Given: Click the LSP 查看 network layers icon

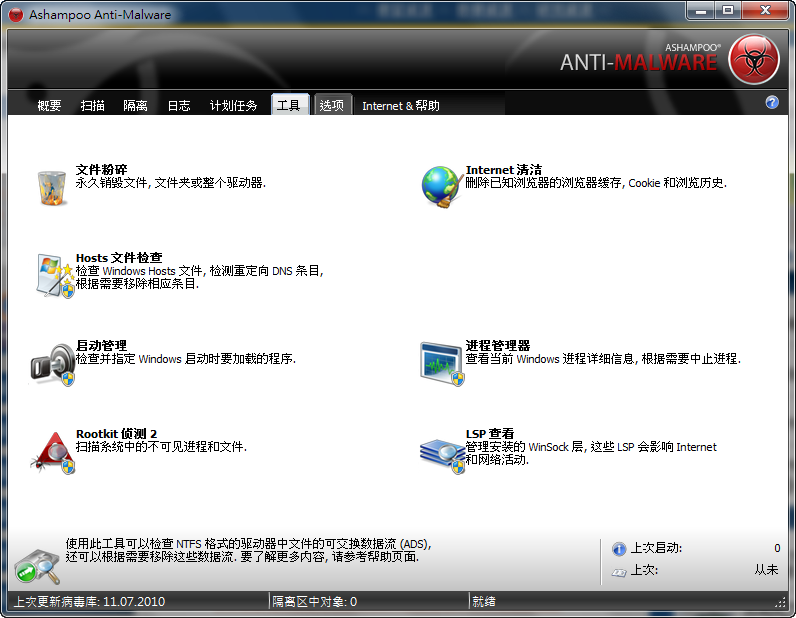Looking at the screenshot, I should click(x=442, y=451).
